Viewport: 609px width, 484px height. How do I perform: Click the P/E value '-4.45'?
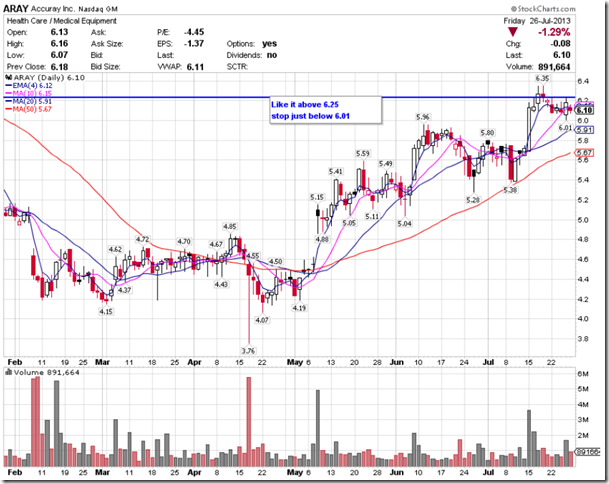pyautogui.click(x=194, y=32)
